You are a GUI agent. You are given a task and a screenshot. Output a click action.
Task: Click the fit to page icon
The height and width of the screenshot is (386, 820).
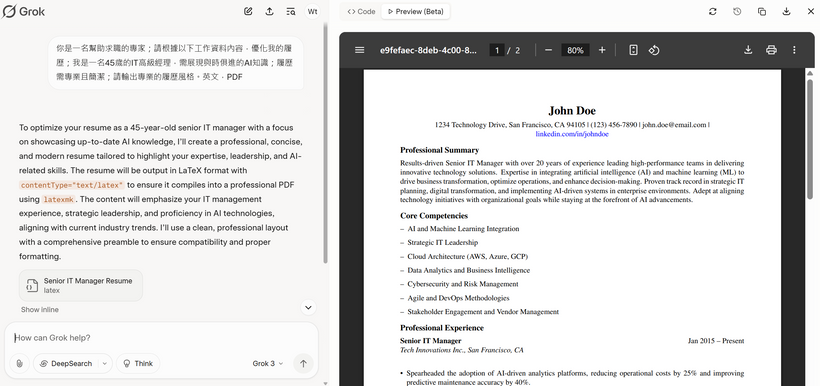[633, 50]
